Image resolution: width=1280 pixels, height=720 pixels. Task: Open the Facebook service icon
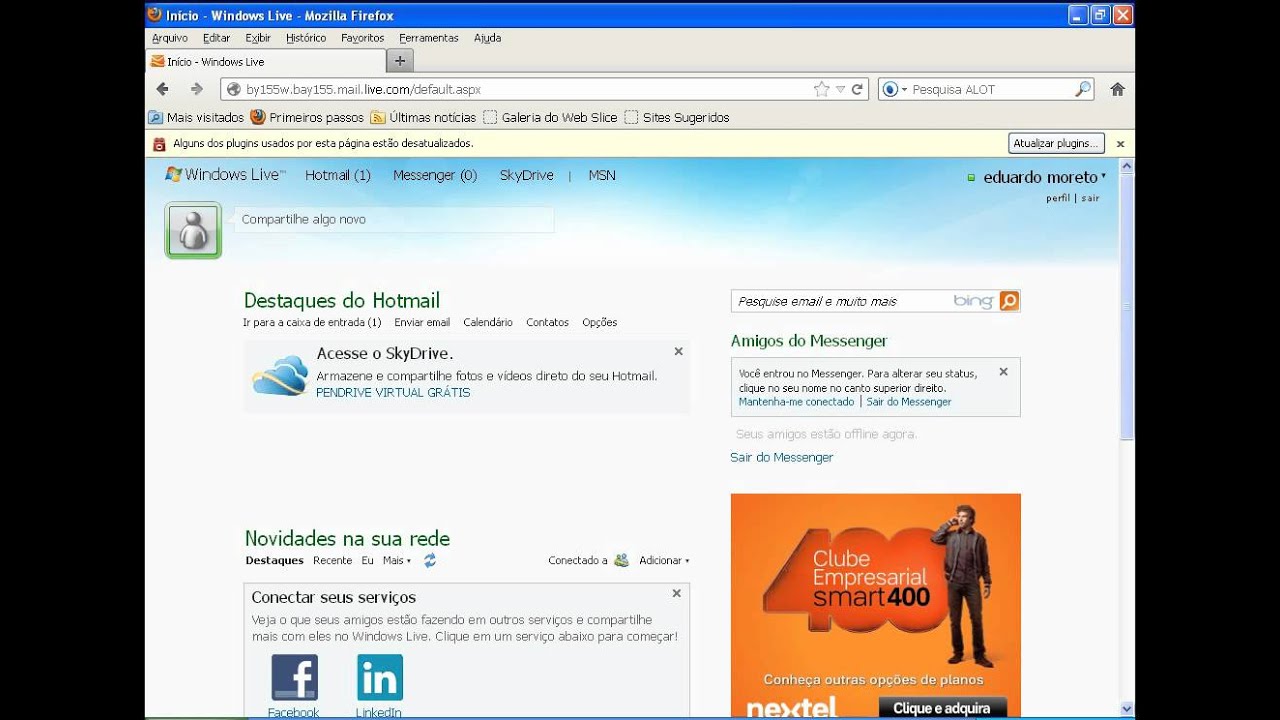click(294, 677)
